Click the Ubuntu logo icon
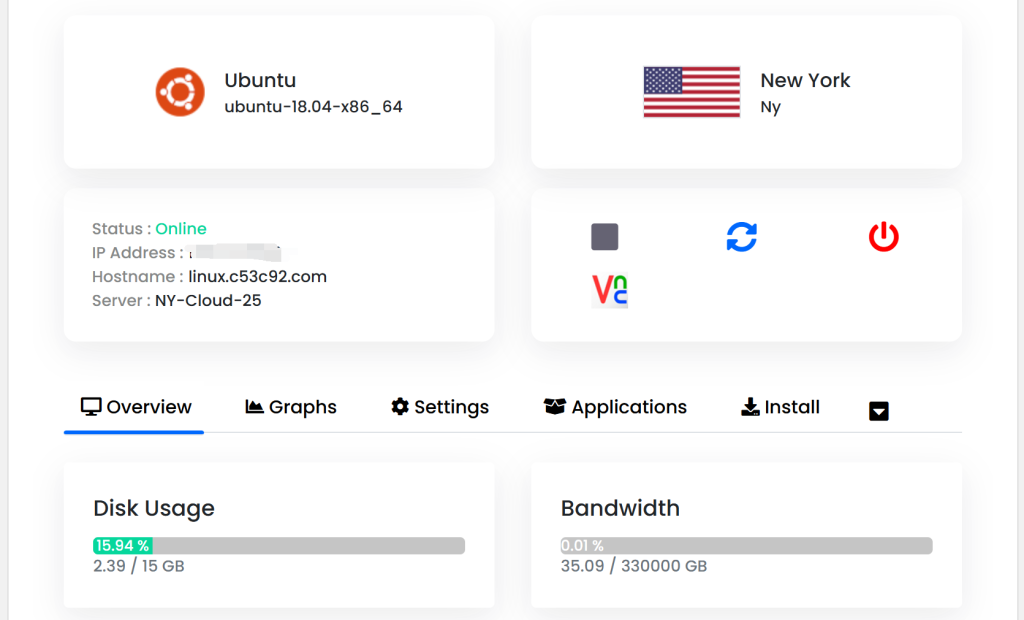The height and width of the screenshot is (620, 1024). [x=180, y=92]
